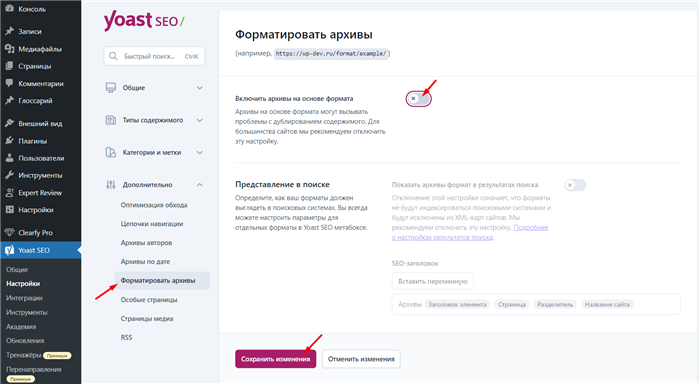Click the Yoast SEO menu icon
Viewport: 700px width, 384px height.
point(9,250)
